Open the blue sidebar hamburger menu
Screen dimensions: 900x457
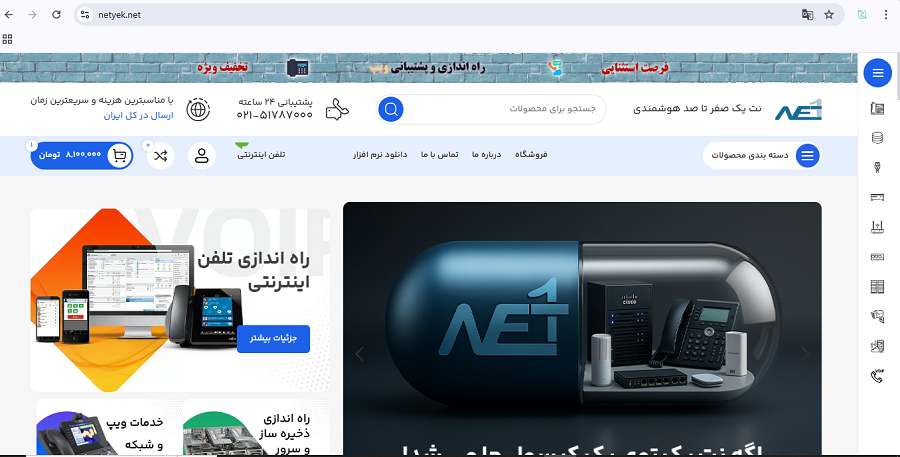coord(877,72)
